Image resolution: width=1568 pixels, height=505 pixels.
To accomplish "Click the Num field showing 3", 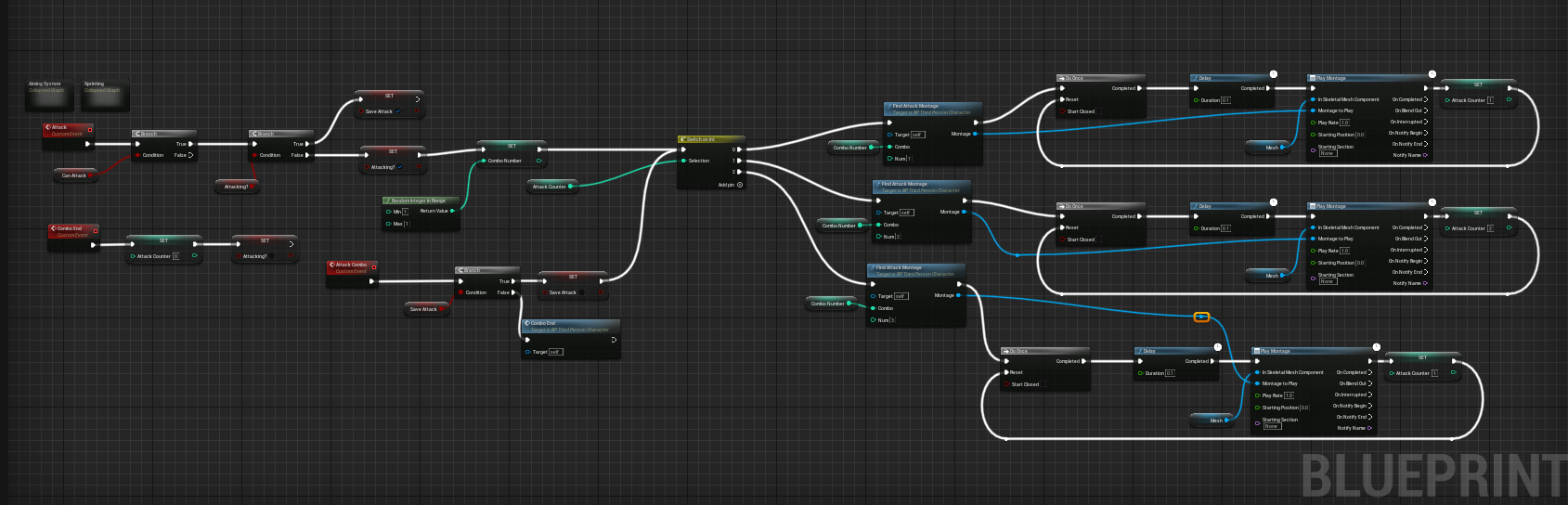I will coord(892,320).
